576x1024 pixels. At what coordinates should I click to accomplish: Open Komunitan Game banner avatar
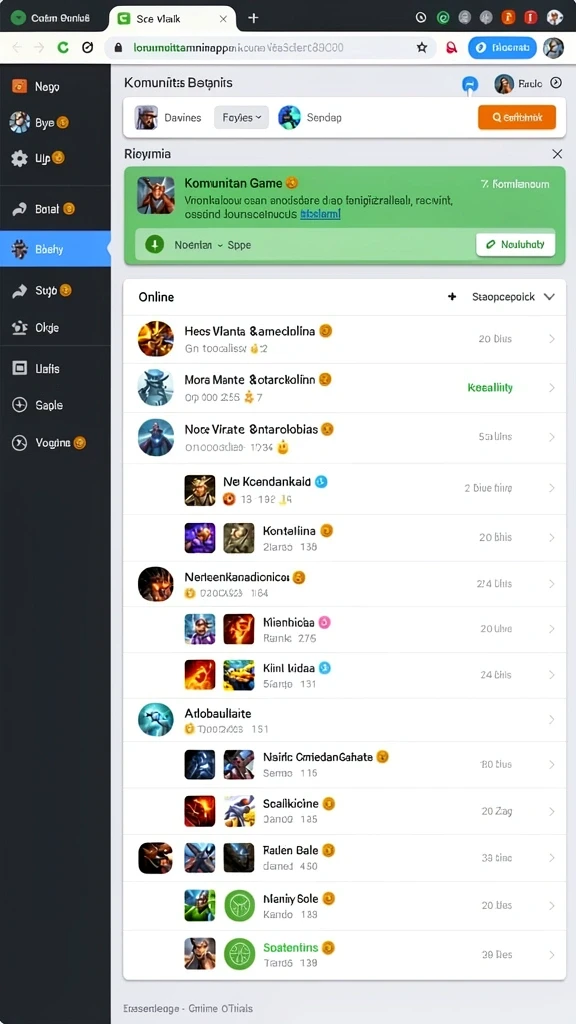pyautogui.click(x=155, y=195)
